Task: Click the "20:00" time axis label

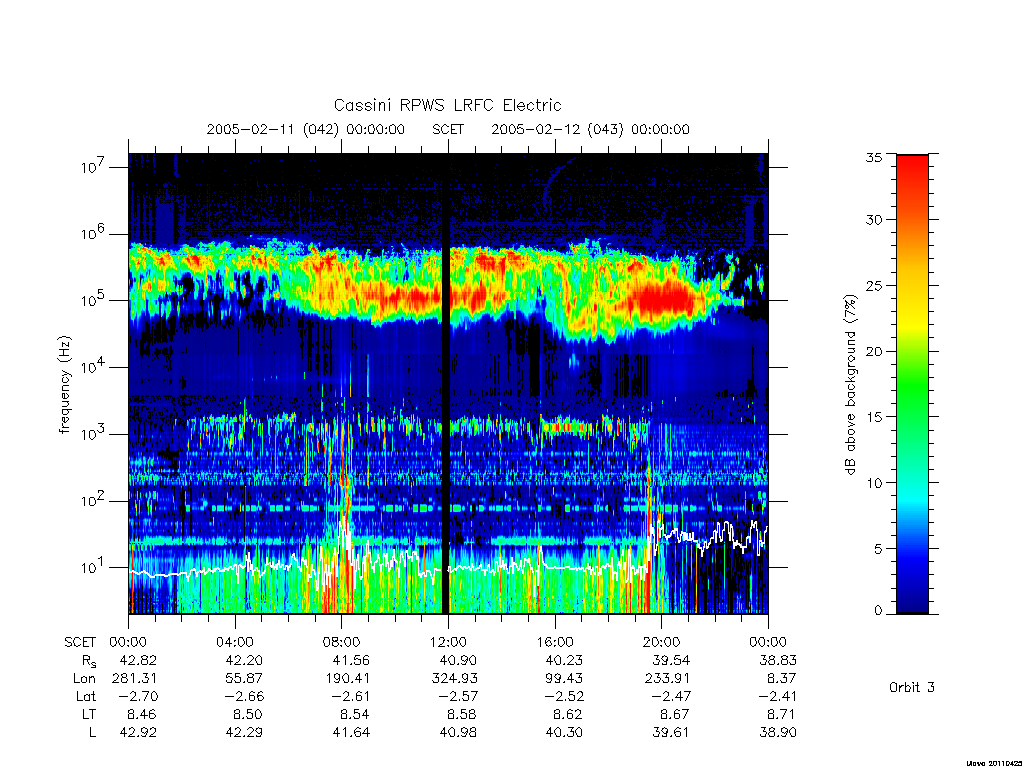Action: (x=662, y=642)
